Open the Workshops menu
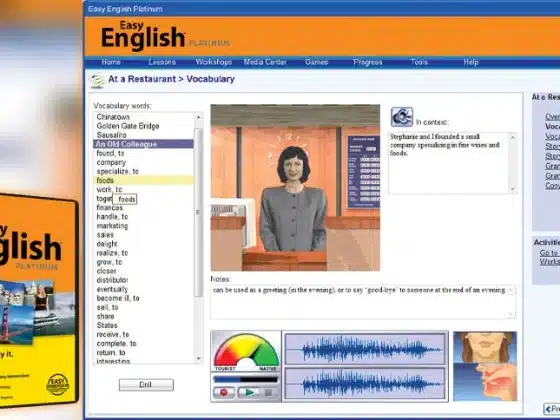 pyautogui.click(x=214, y=62)
